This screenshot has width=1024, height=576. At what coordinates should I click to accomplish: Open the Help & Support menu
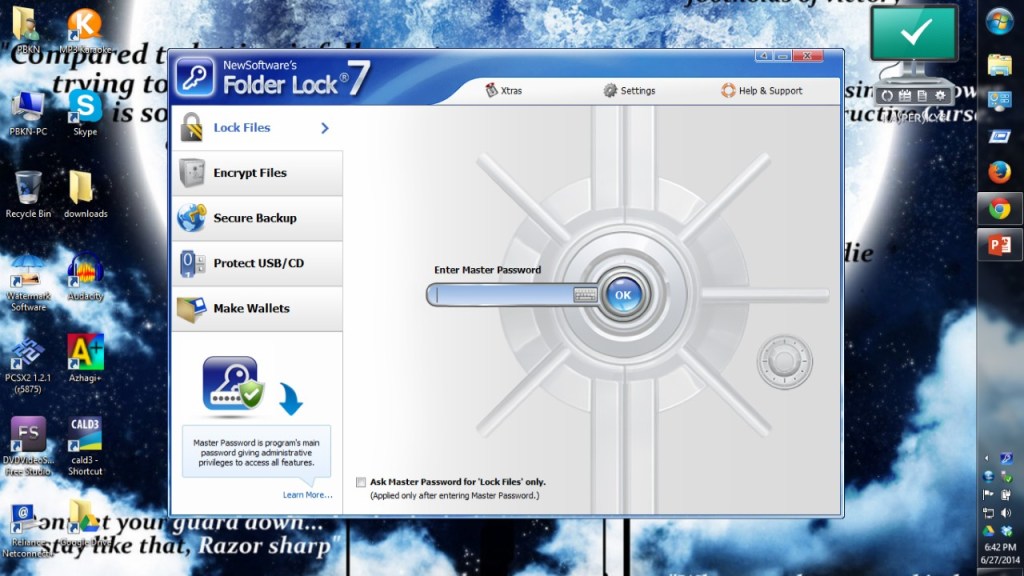[761, 91]
